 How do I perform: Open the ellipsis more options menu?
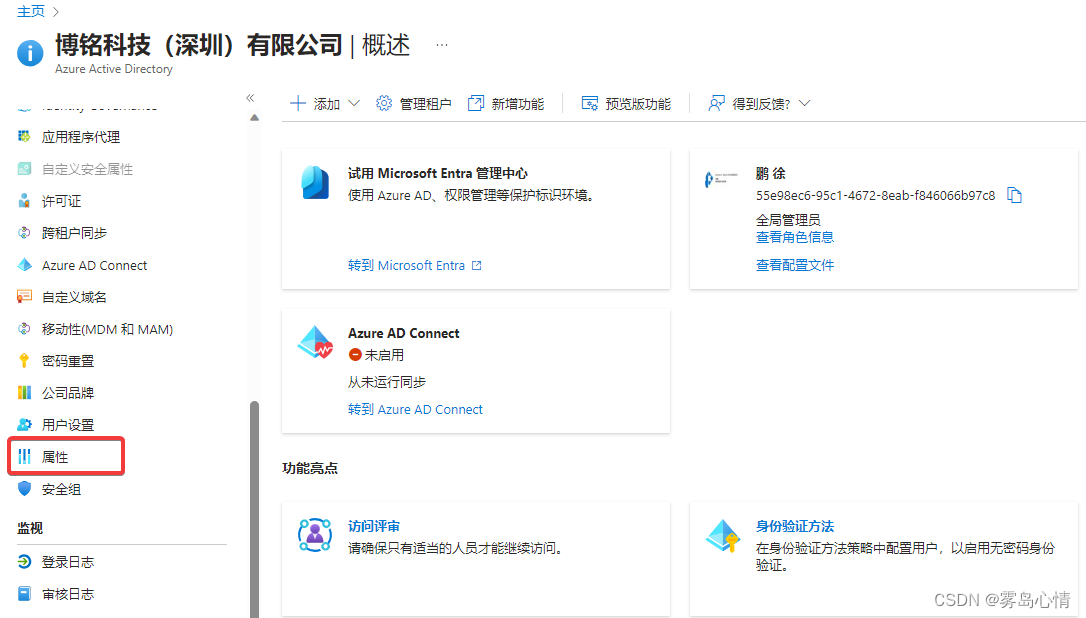pyautogui.click(x=442, y=45)
